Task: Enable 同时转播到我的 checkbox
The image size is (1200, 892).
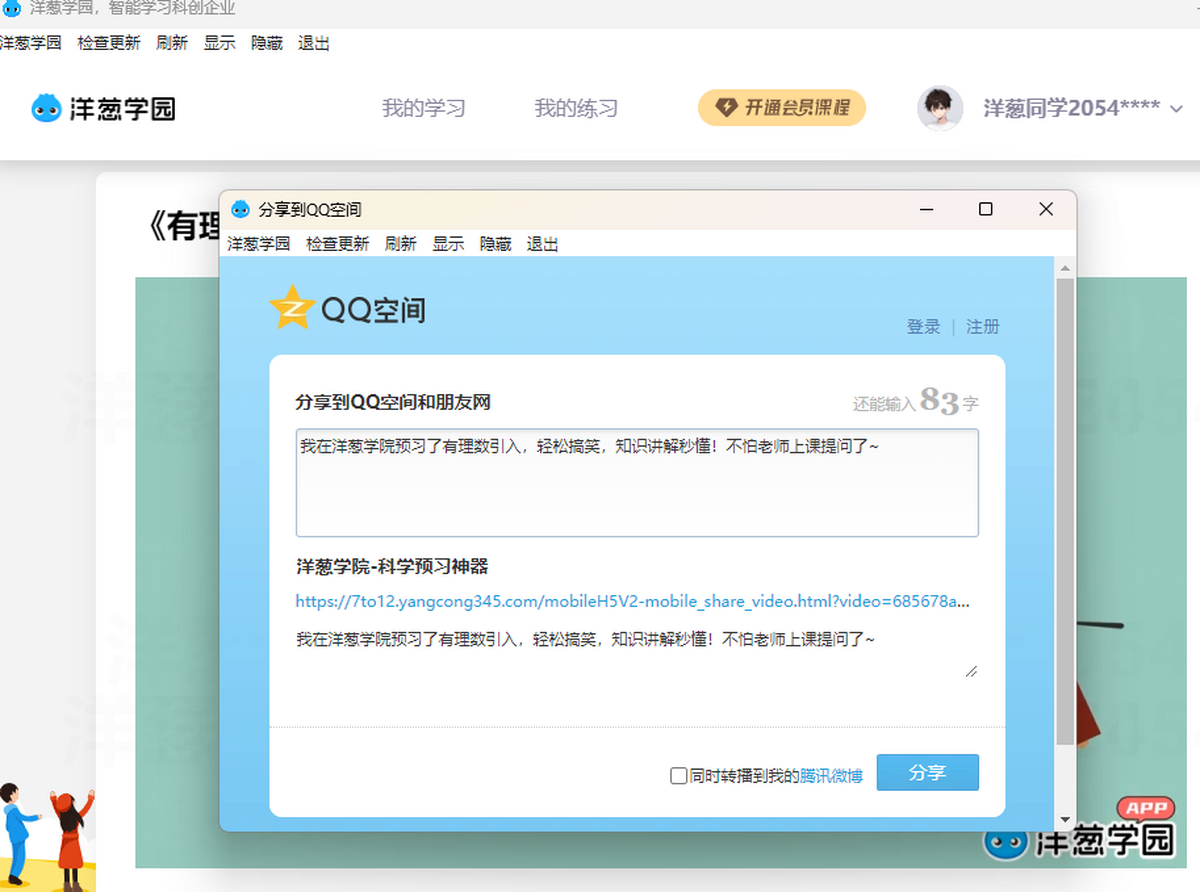Action: click(679, 776)
